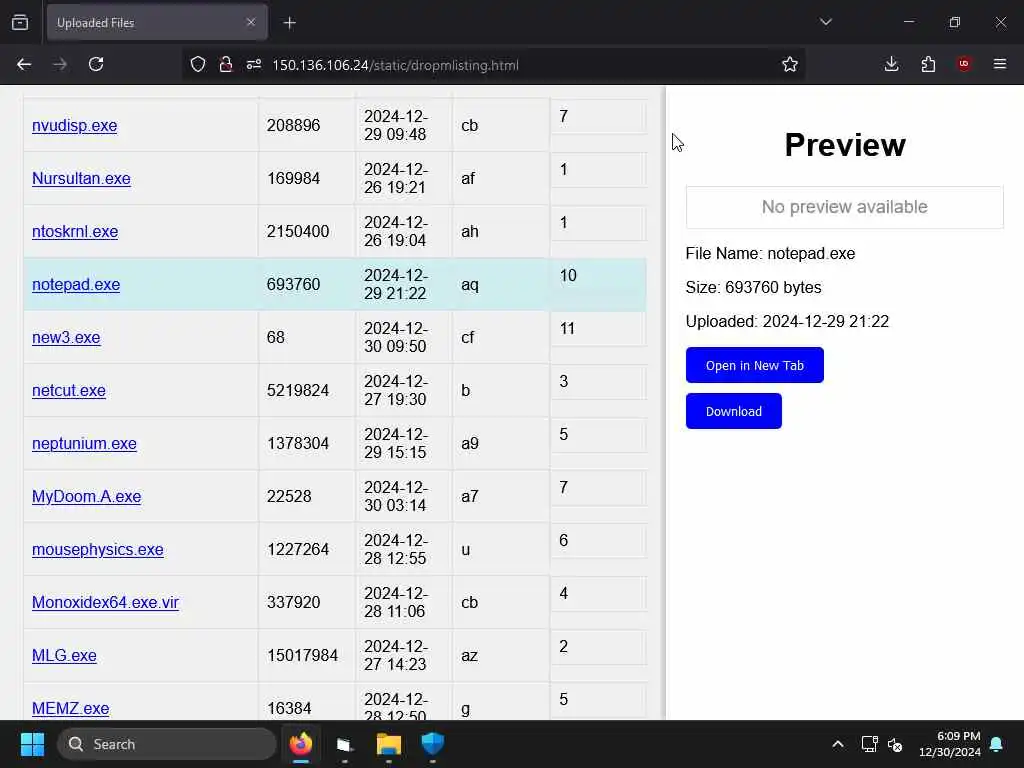The image size is (1024, 768).
Task: Close the Uploaded Files tab
Action: 251,22
